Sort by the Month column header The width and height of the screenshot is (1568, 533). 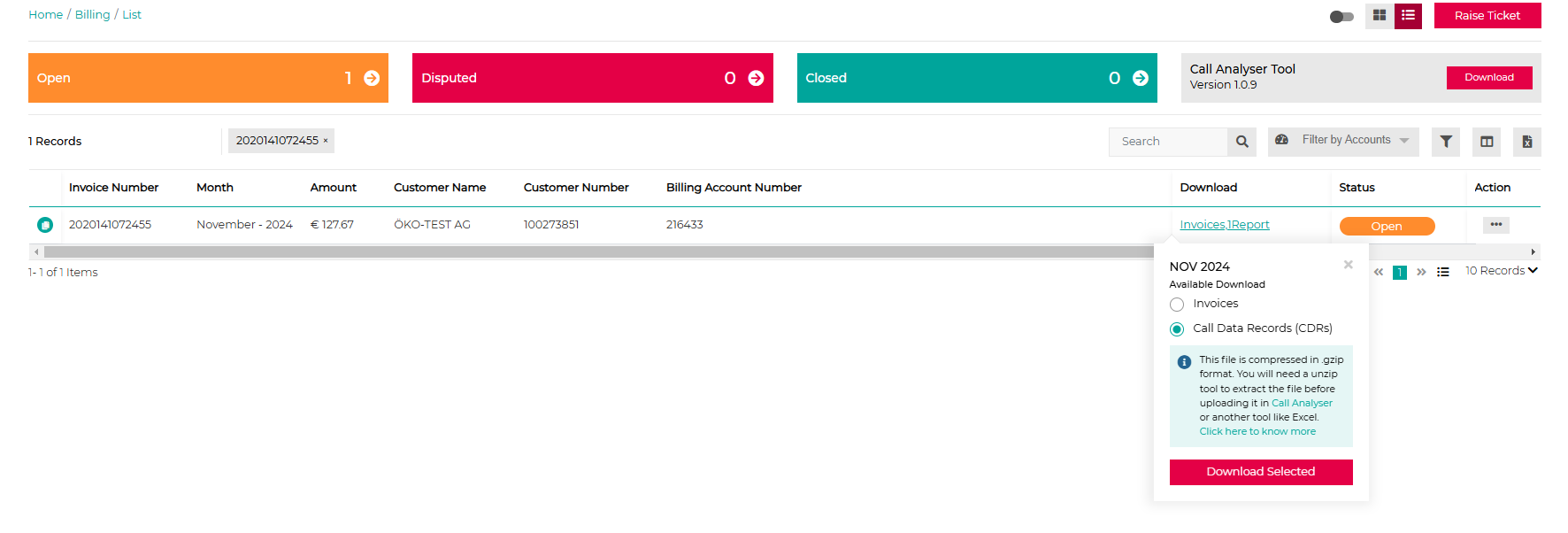[215, 188]
